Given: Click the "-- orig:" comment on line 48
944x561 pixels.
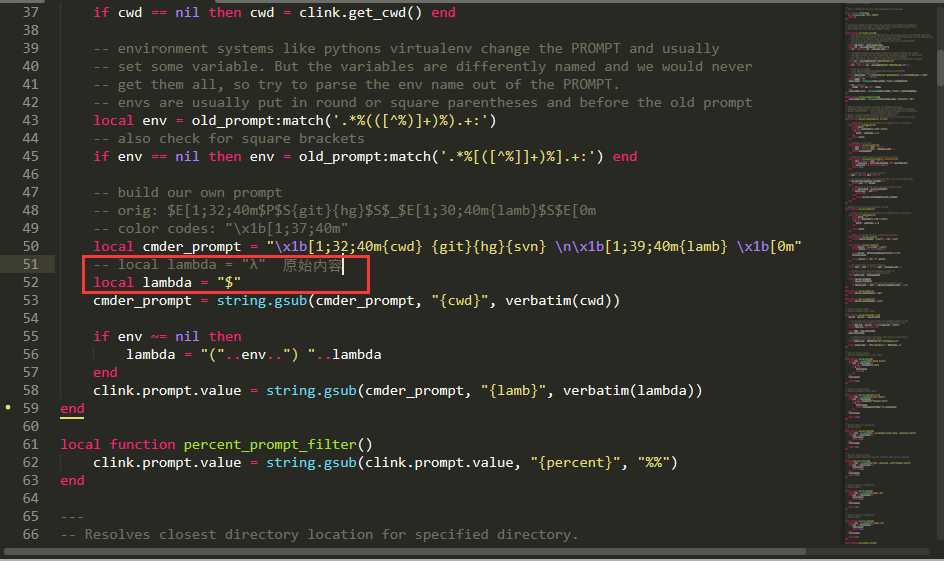Looking at the screenshot, I should (344, 211).
